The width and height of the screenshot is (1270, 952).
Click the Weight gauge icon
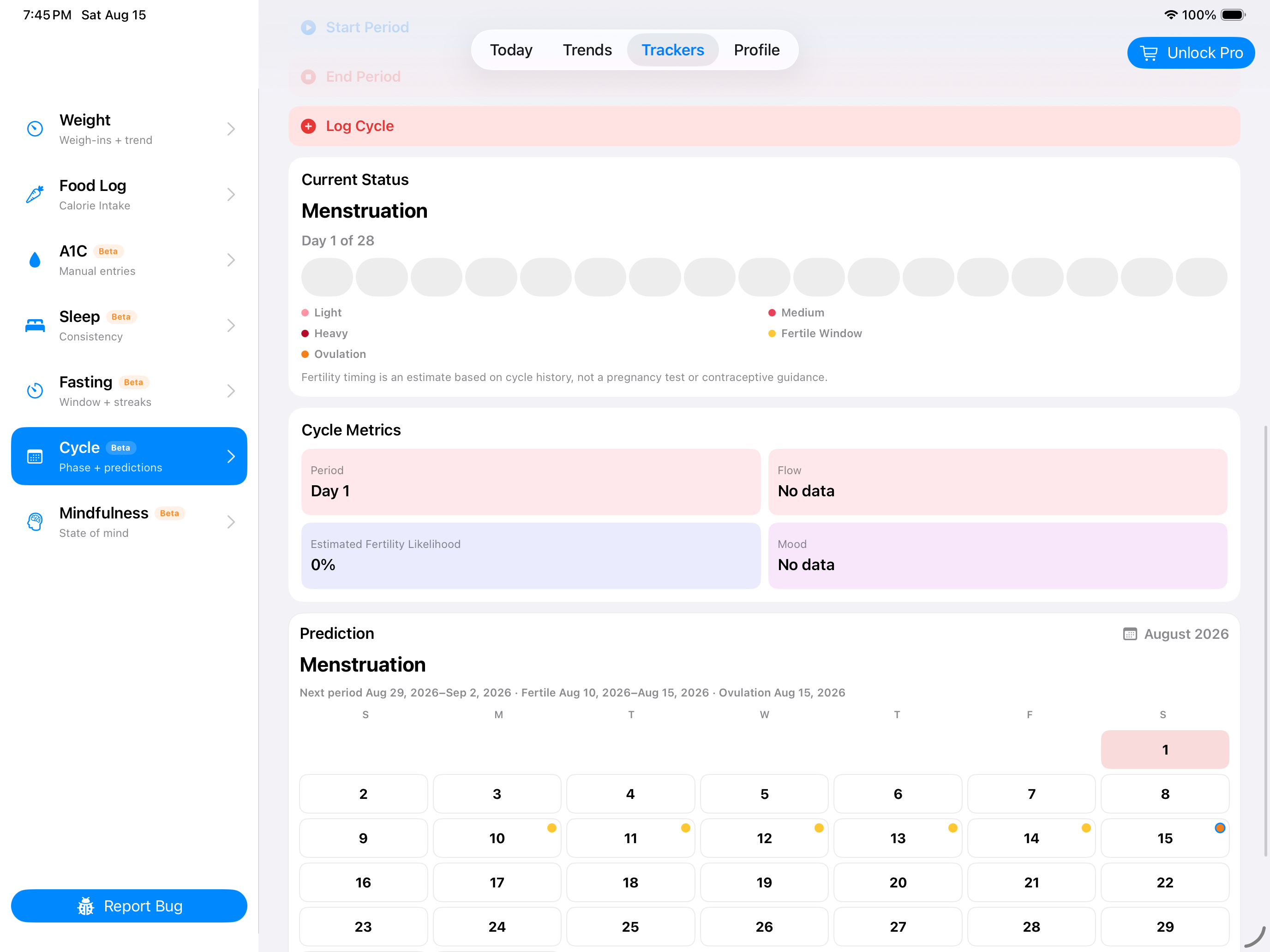click(35, 129)
